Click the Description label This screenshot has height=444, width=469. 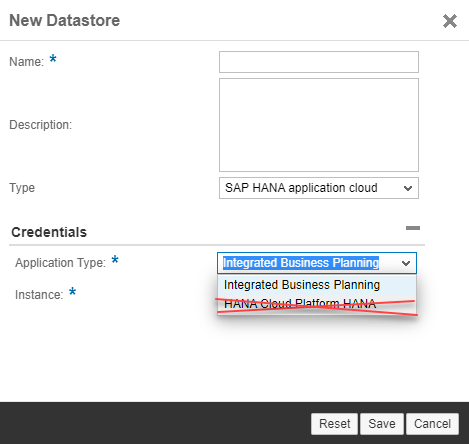pyautogui.click(x=41, y=125)
